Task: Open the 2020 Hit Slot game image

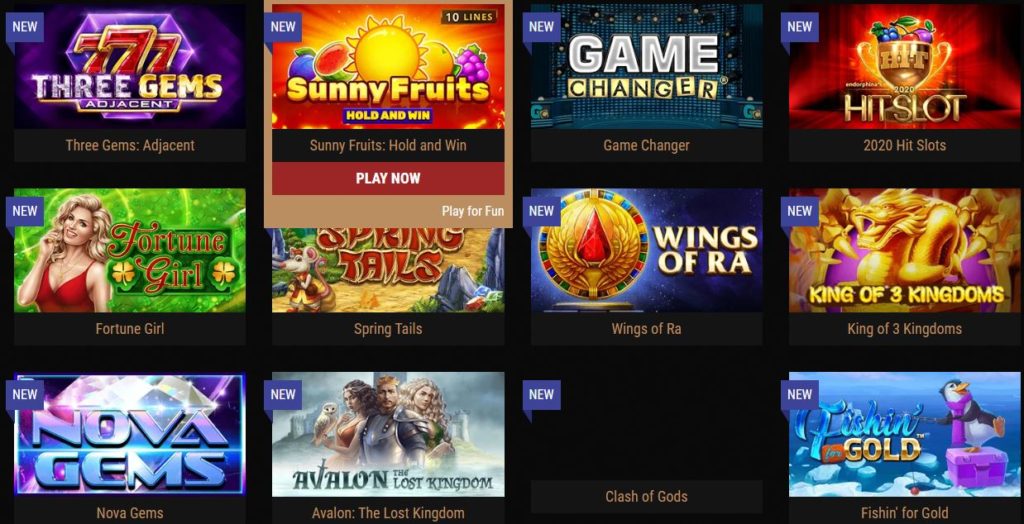Action: click(x=904, y=67)
